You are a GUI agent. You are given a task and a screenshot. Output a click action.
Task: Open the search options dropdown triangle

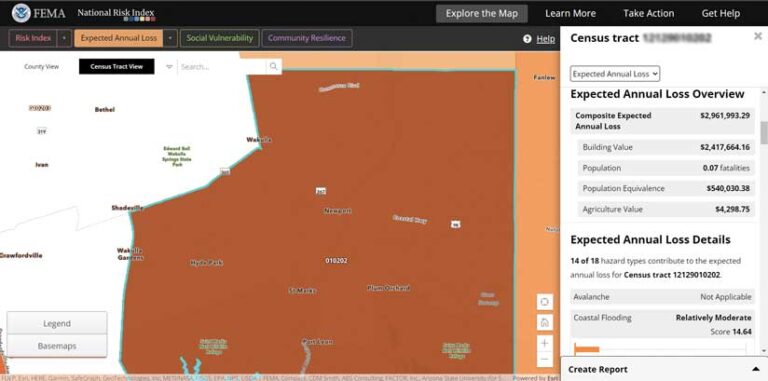169,67
